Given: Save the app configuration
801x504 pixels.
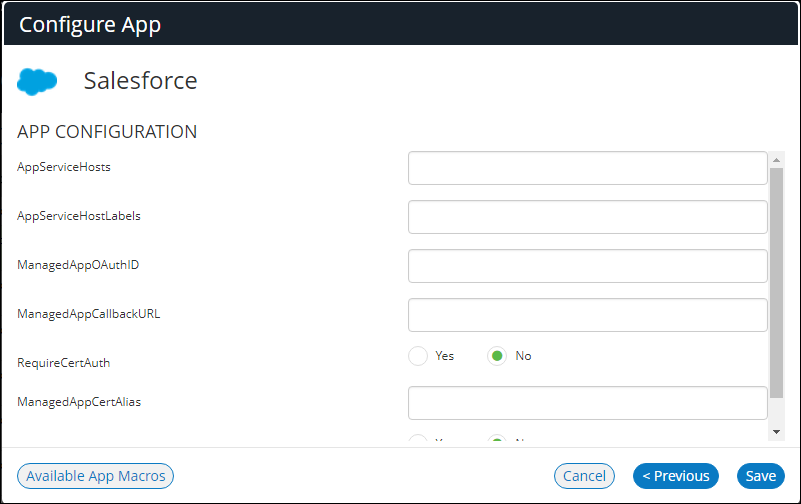Looking at the screenshot, I should click(760, 476).
